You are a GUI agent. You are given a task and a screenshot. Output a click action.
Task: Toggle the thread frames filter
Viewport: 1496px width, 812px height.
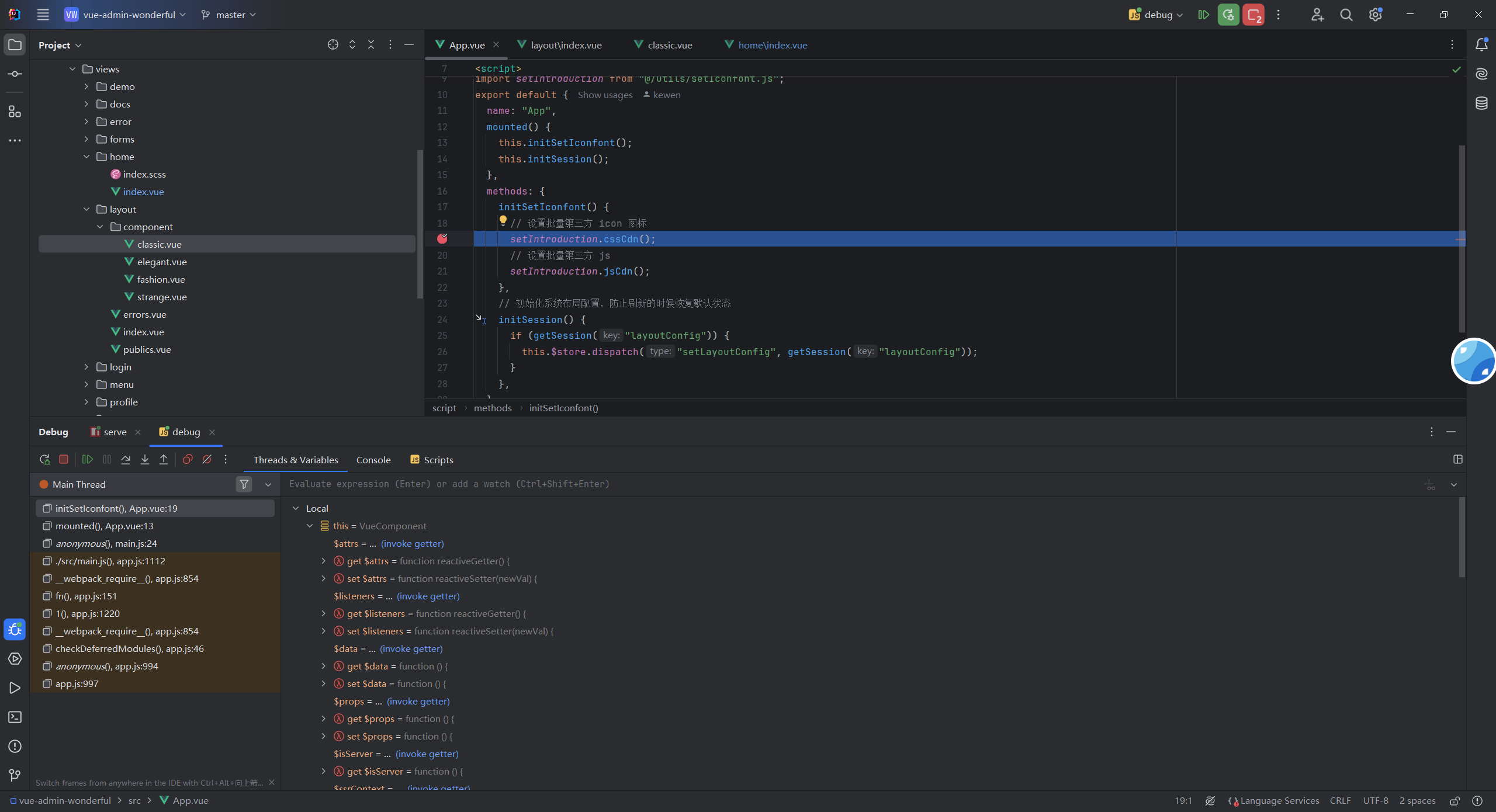pyautogui.click(x=244, y=484)
